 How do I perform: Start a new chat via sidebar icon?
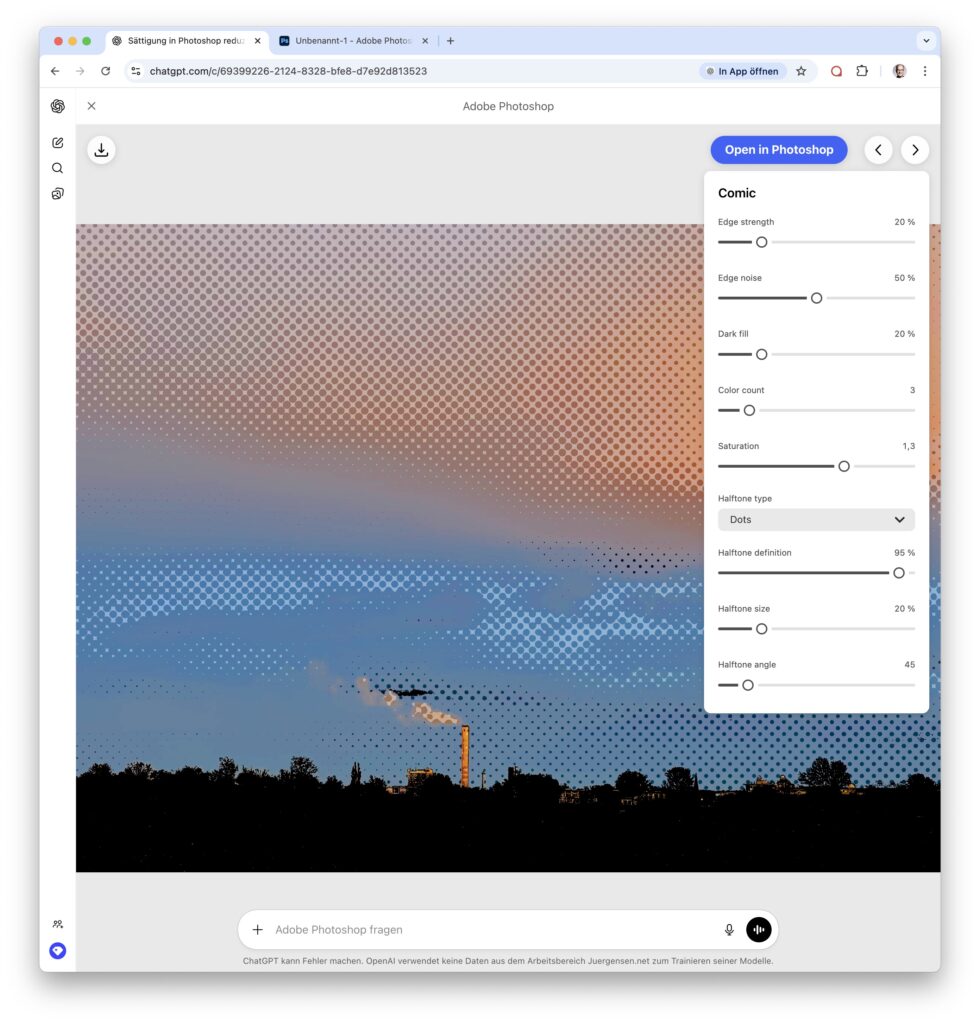pos(58,143)
